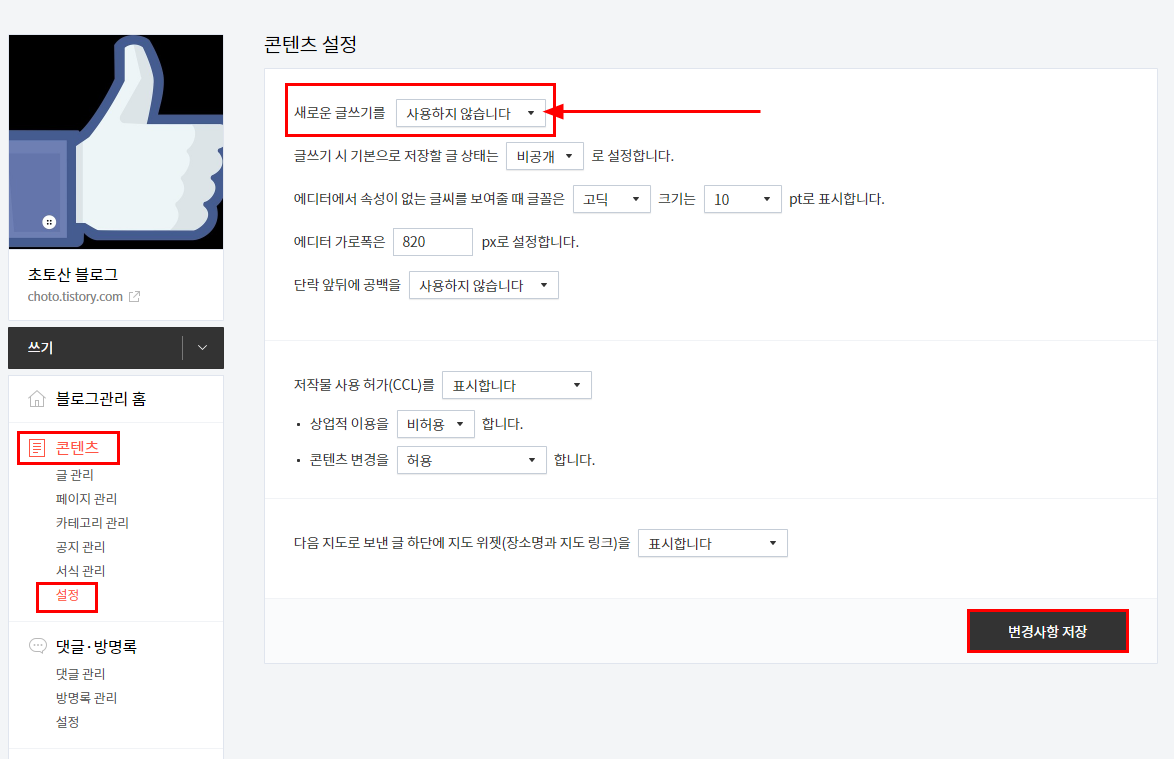
Task: Click the 초토산 블로그 title
Action: (73, 274)
